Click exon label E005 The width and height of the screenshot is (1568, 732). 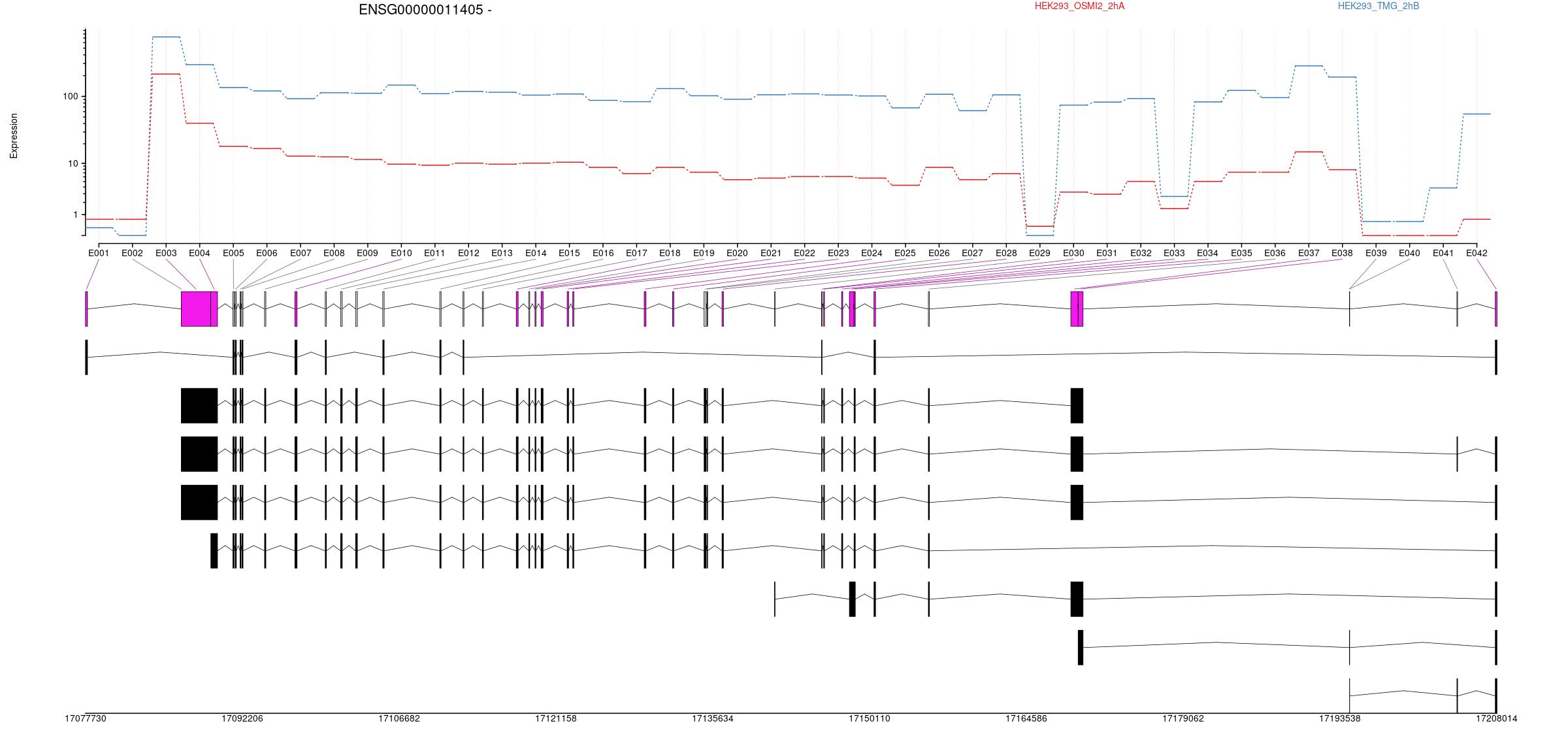tap(233, 253)
